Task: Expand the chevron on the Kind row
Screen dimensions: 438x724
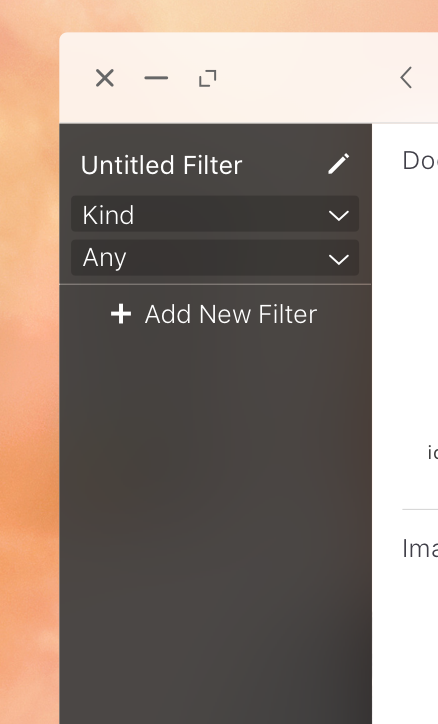Action: (339, 216)
